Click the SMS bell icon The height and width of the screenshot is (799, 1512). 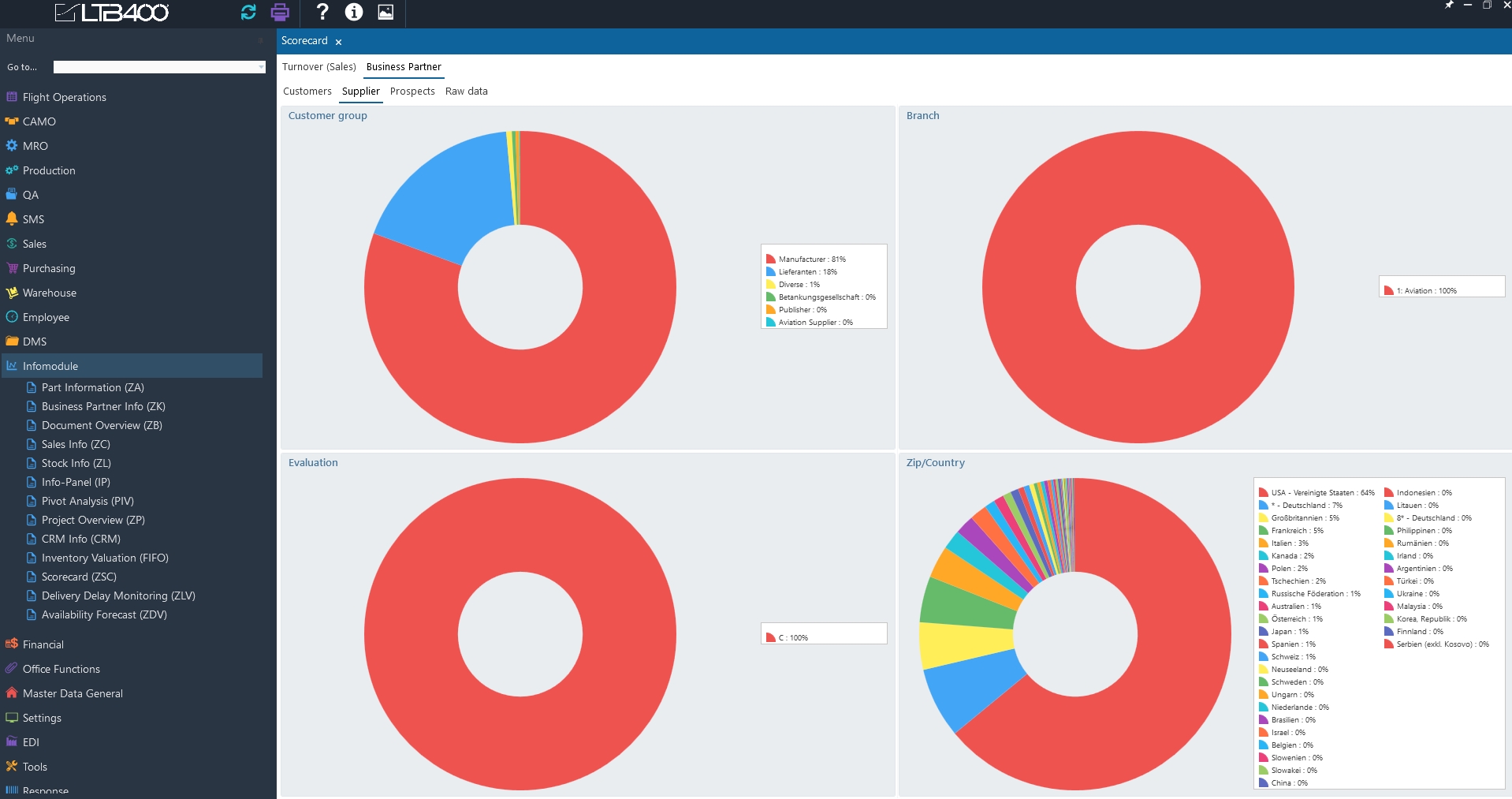12,218
